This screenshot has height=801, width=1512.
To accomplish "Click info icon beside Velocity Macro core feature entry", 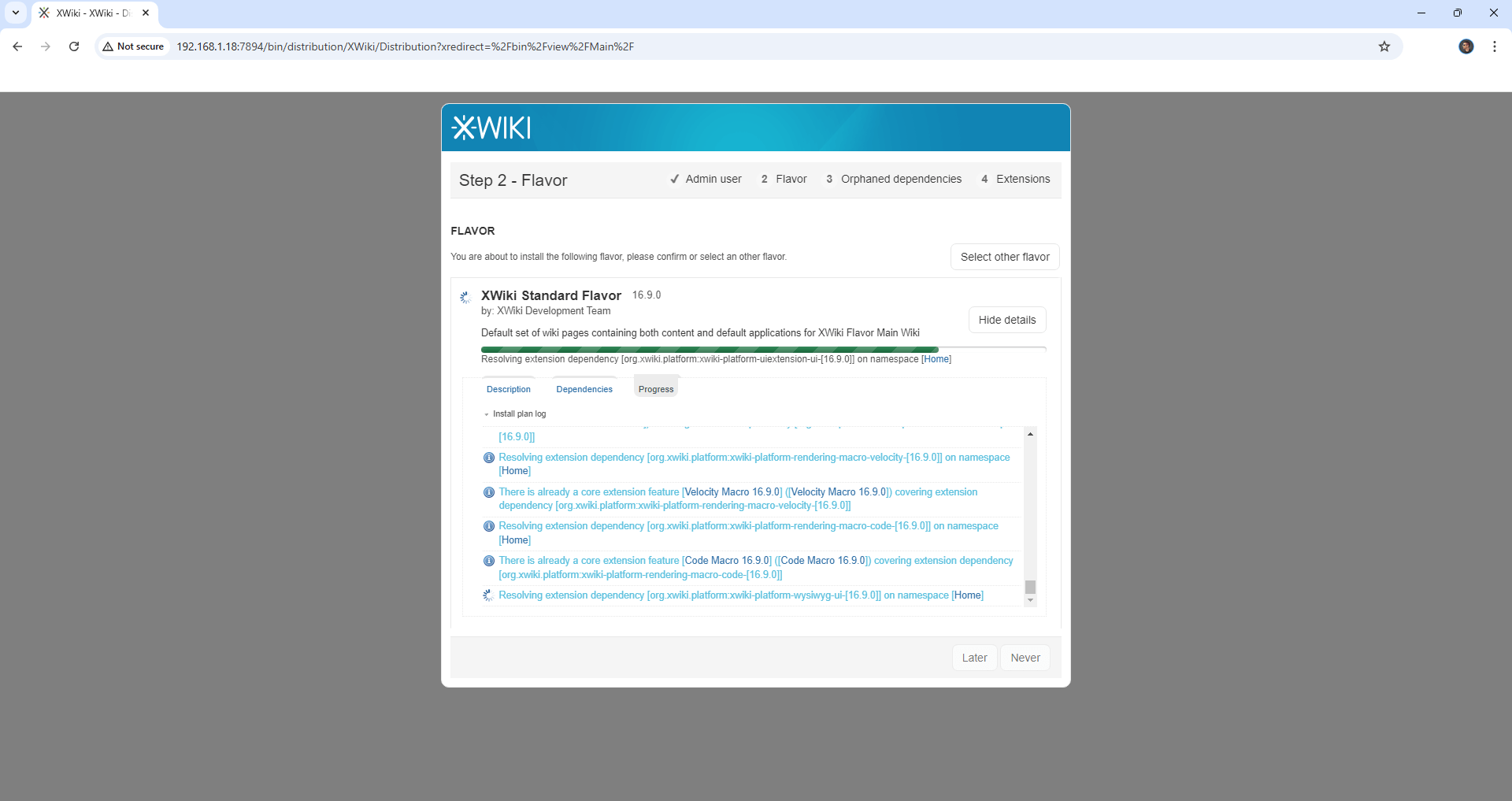I will [488, 492].
